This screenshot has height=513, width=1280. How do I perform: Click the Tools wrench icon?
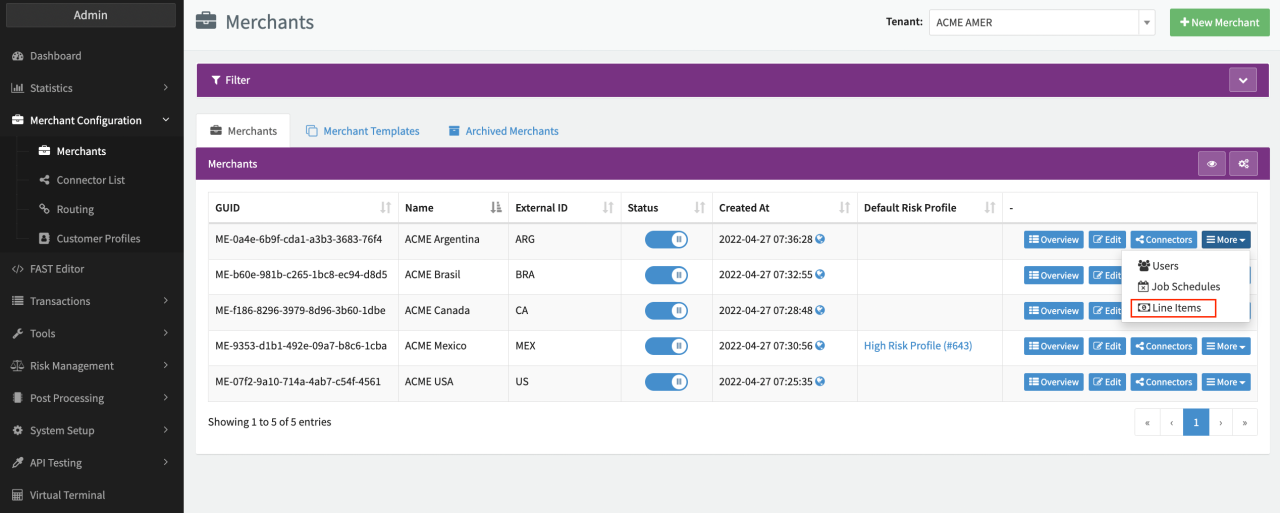17,333
